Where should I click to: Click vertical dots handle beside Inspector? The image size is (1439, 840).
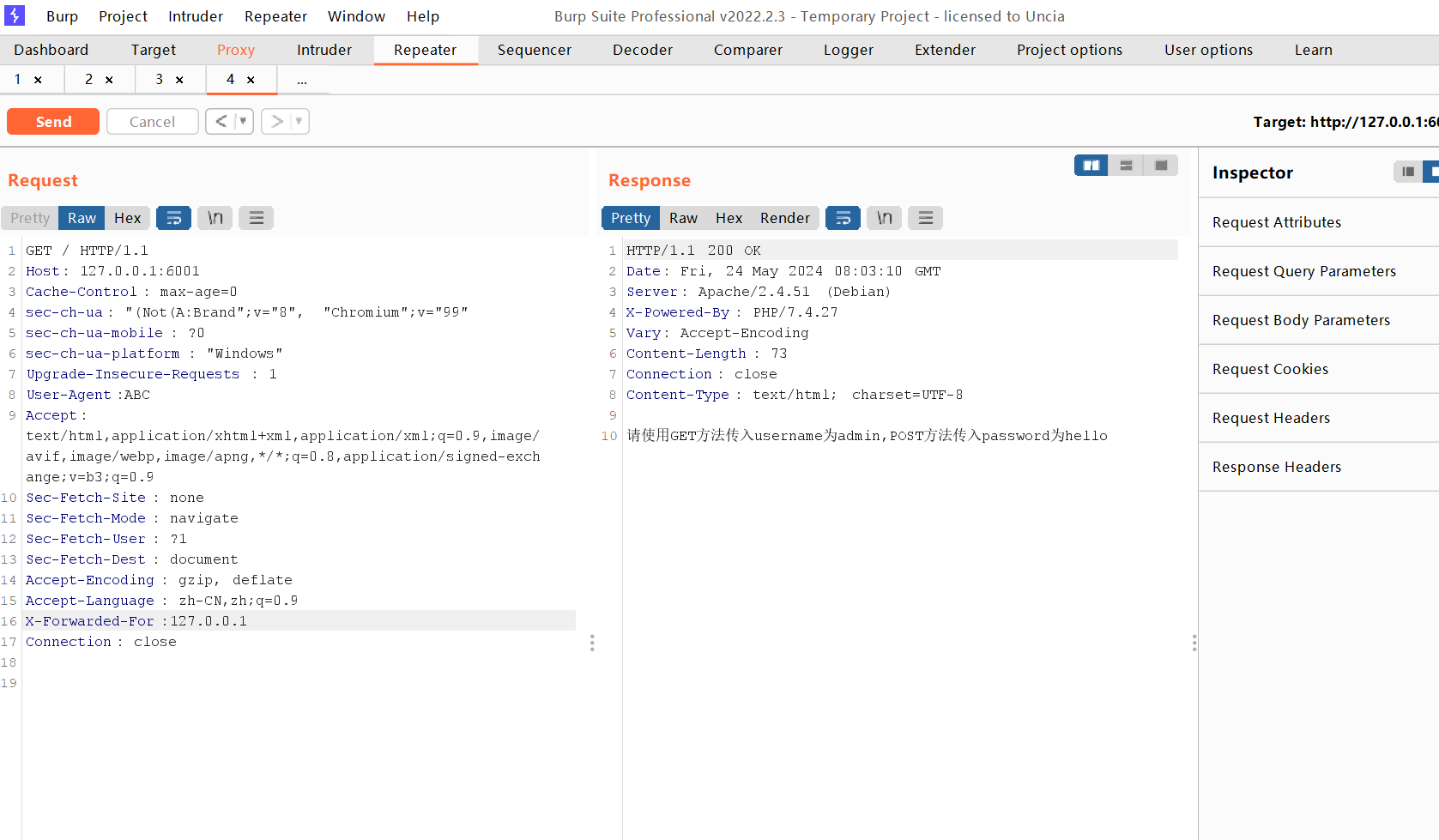pyautogui.click(x=1194, y=643)
